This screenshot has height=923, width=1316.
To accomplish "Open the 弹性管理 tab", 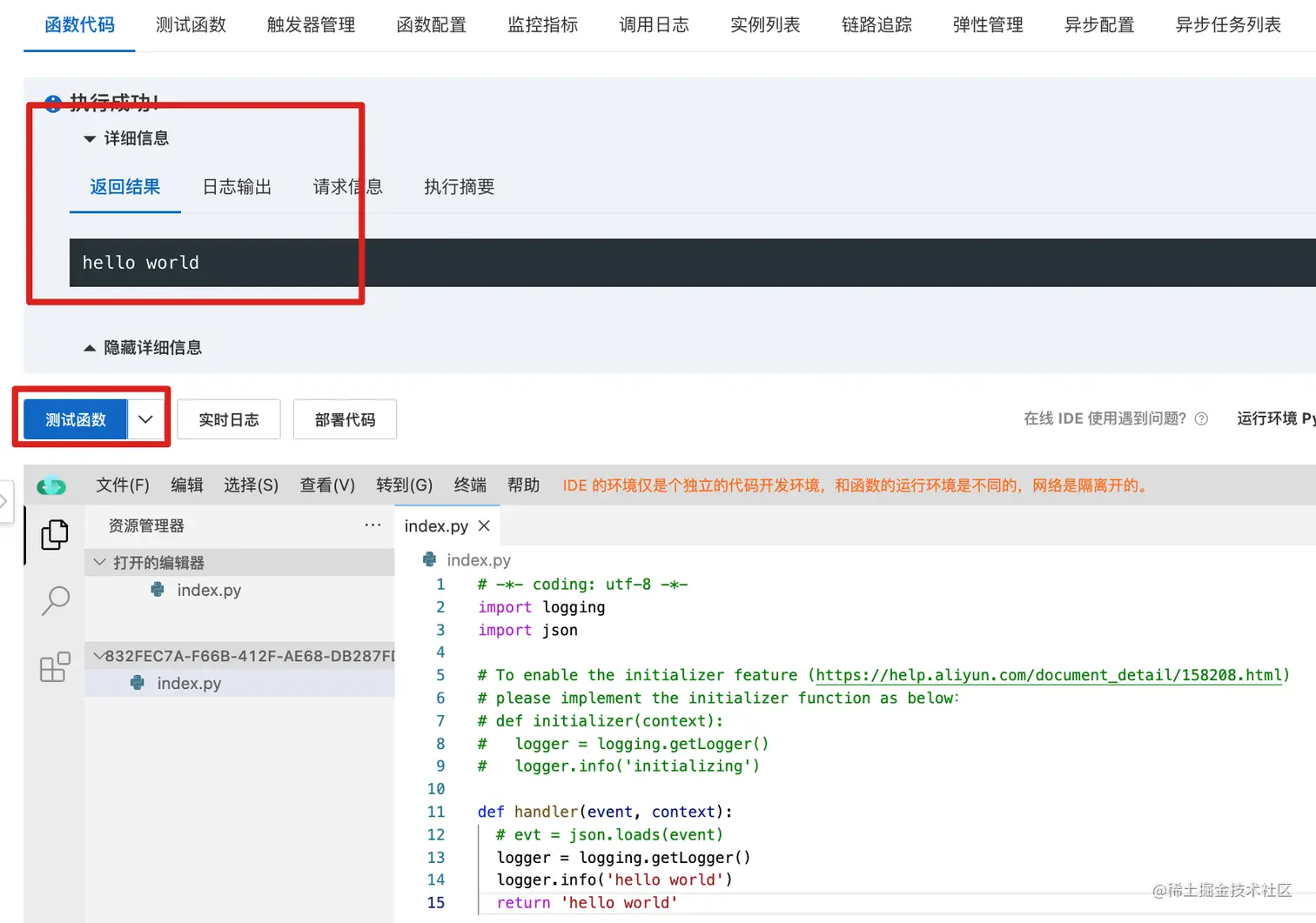I will click(x=988, y=24).
